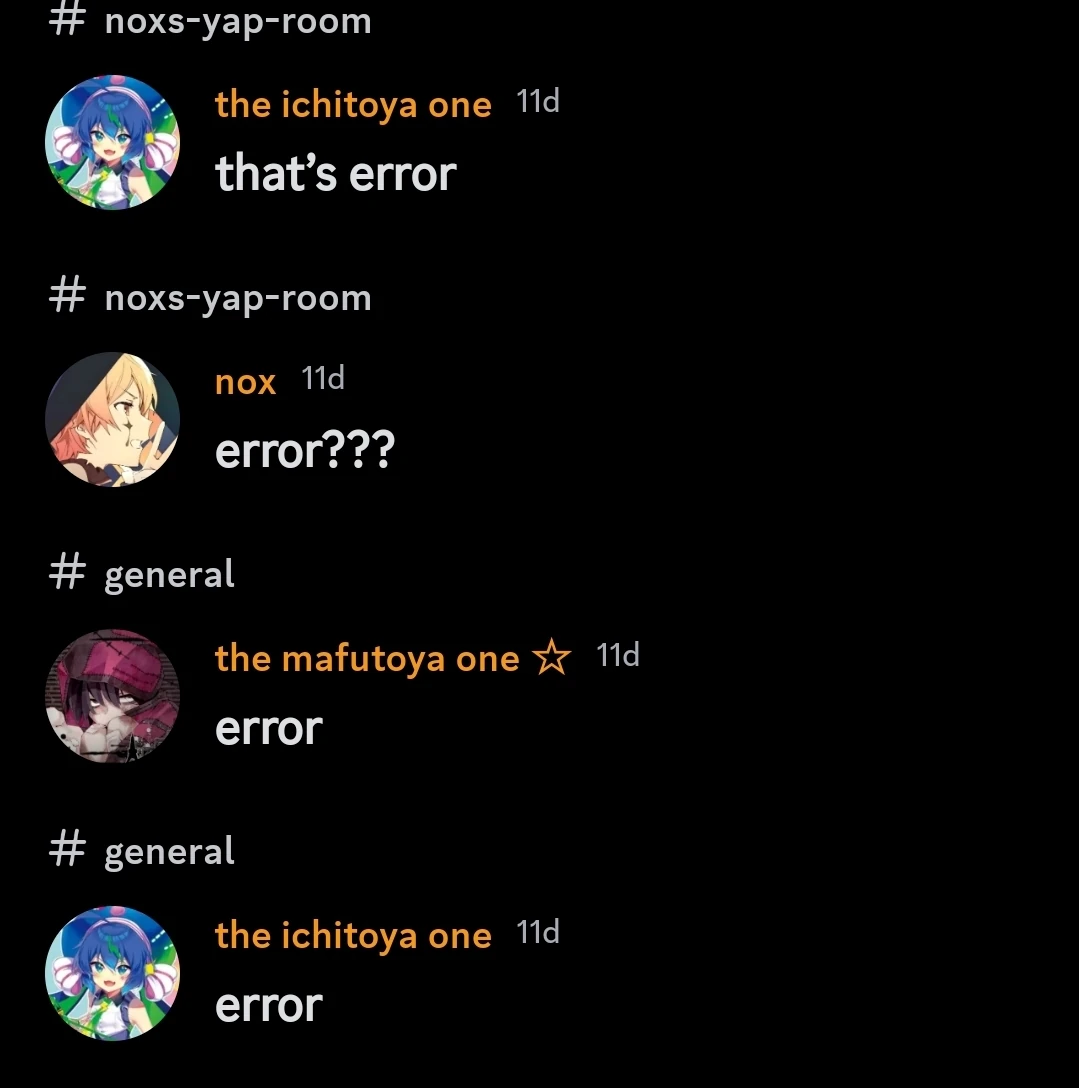The width and height of the screenshot is (1079, 1088).
Task: Click the 11d timestamp beside nox
Action: (323, 378)
